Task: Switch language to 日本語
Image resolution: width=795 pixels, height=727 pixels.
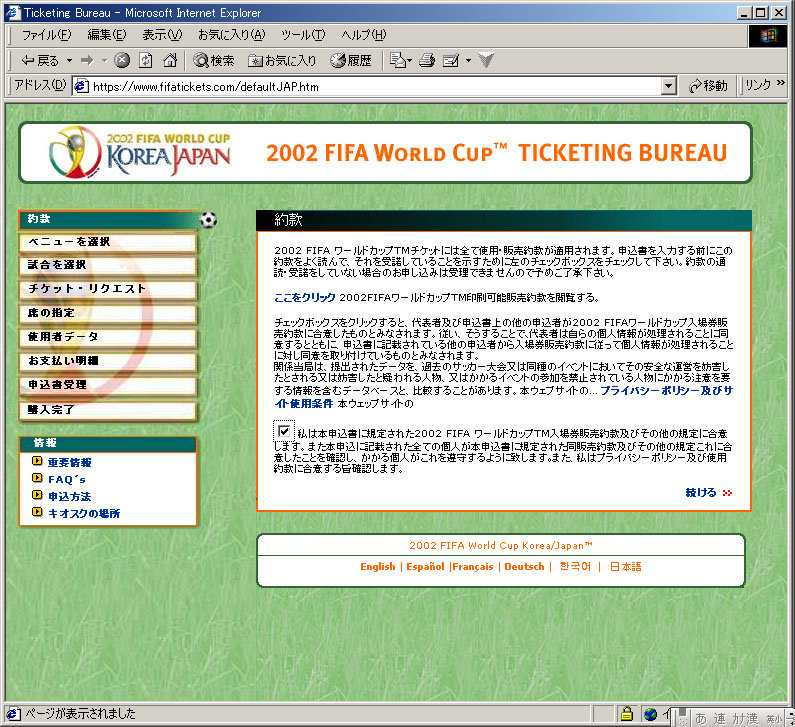Action: 626,566
